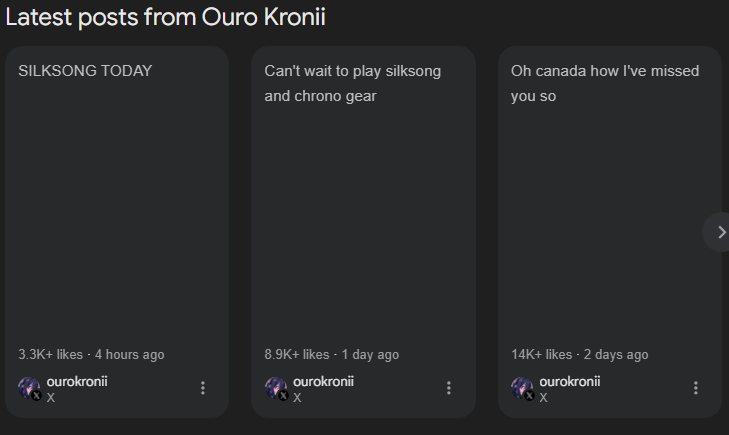This screenshot has height=435, width=729.
Task: Open the Oh canada how I've missed post
Action: tap(605, 83)
